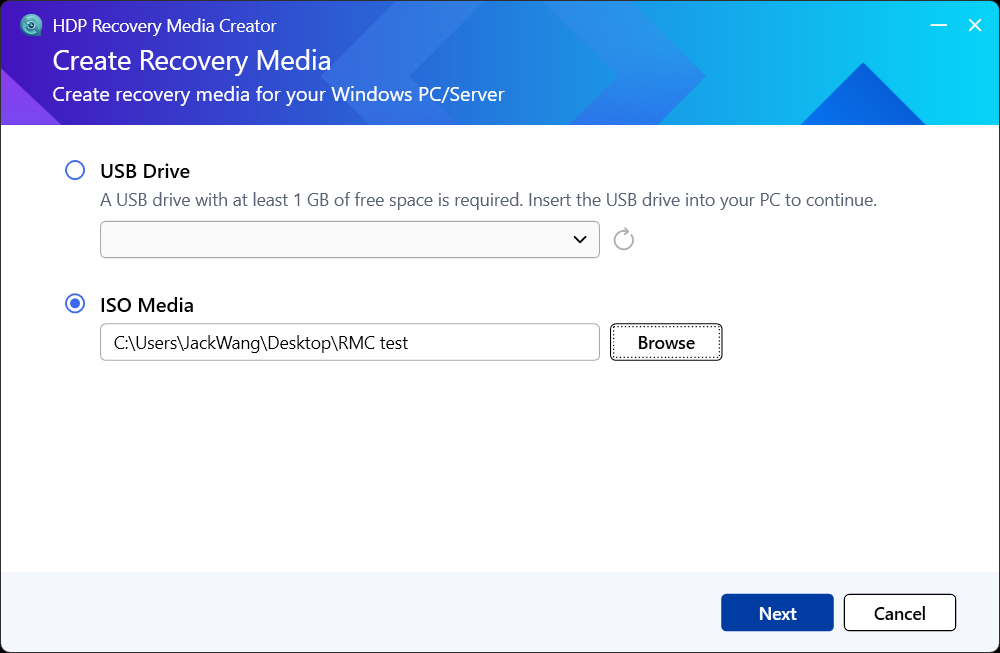Click the USB free space requirement description
This screenshot has width=1000, height=653.
(488, 200)
